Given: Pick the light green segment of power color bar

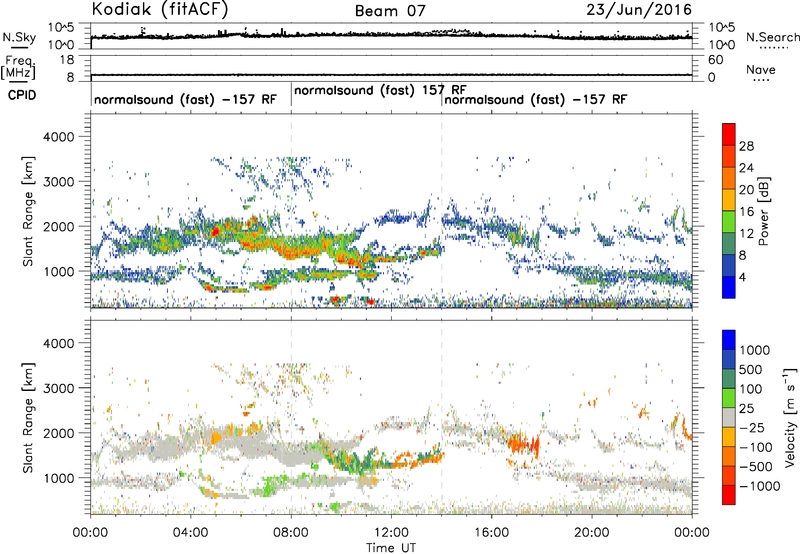Looking at the screenshot, I should tap(729, 221).
